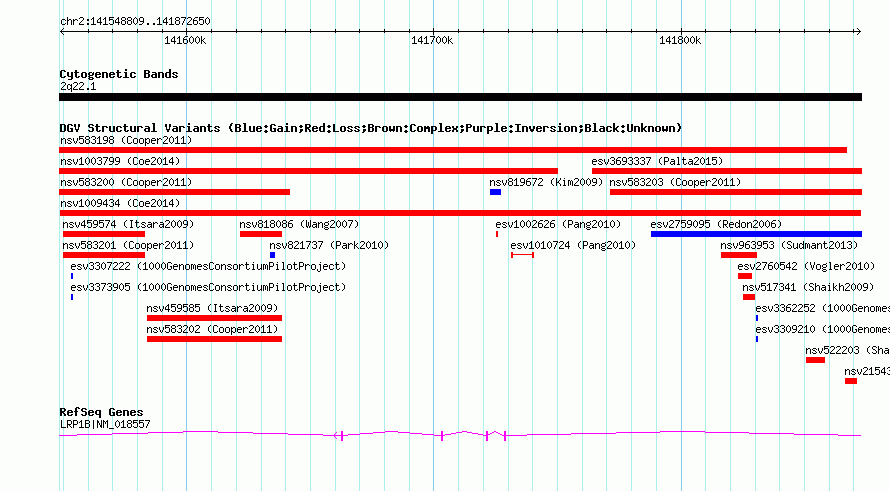Click the nsv583198 (Cooper2011) loss variant bar
Screen dimensions: 890x491
(x=453, y=150)
